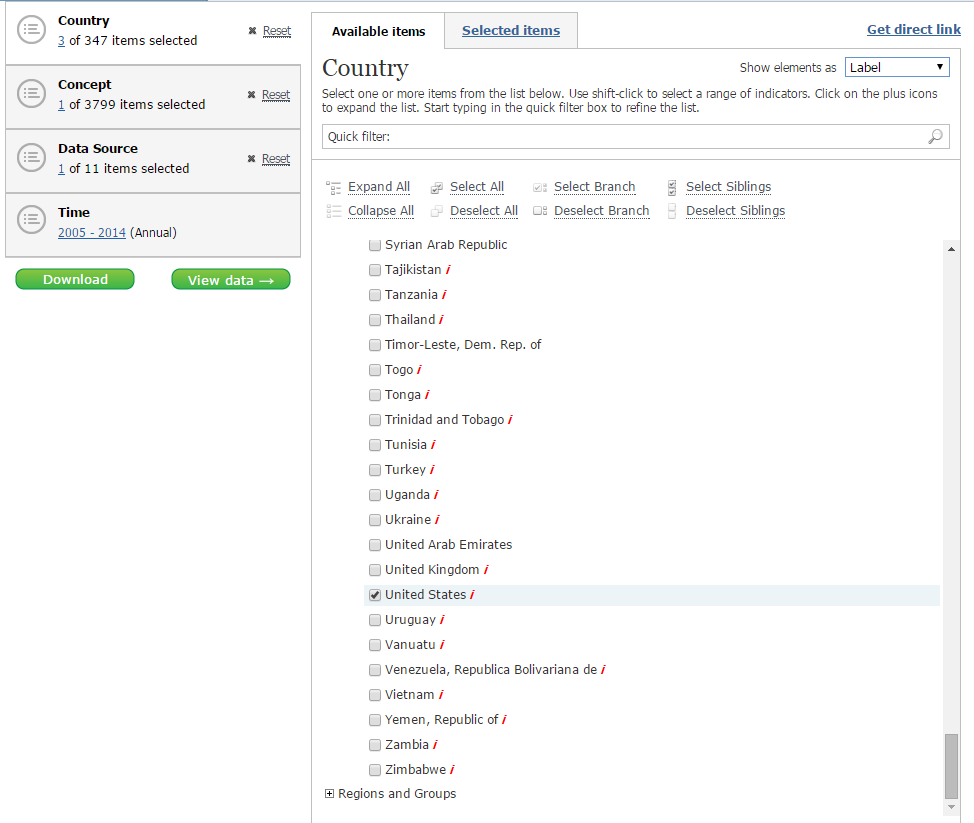This screenshot has height=823, width=974.
Task: Click the Collapse All tree icon
Action: pyautogui.click(x=334, y=211)
